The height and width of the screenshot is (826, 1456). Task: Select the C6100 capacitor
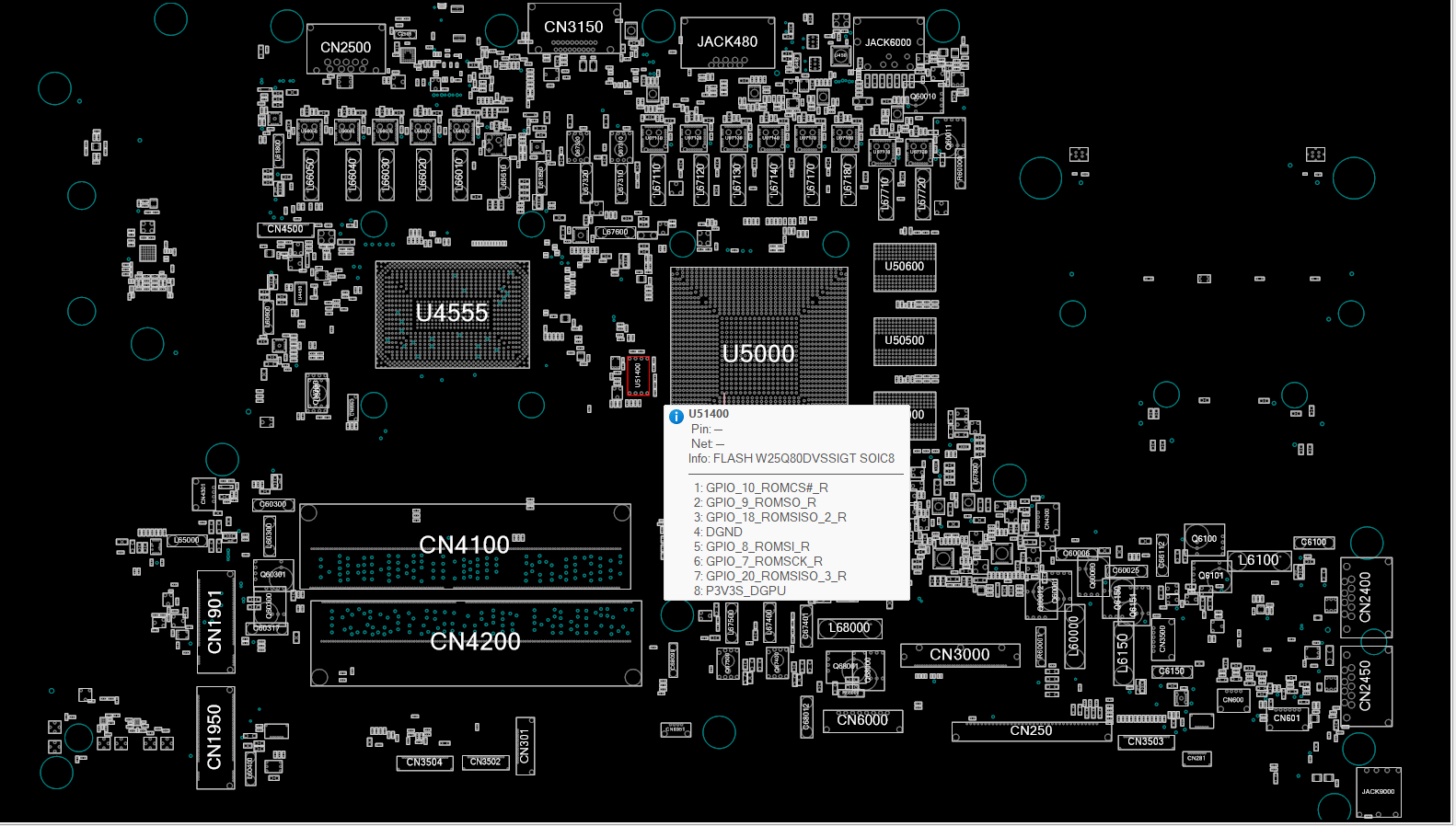pyautogui.click(x=1313, y=543)
